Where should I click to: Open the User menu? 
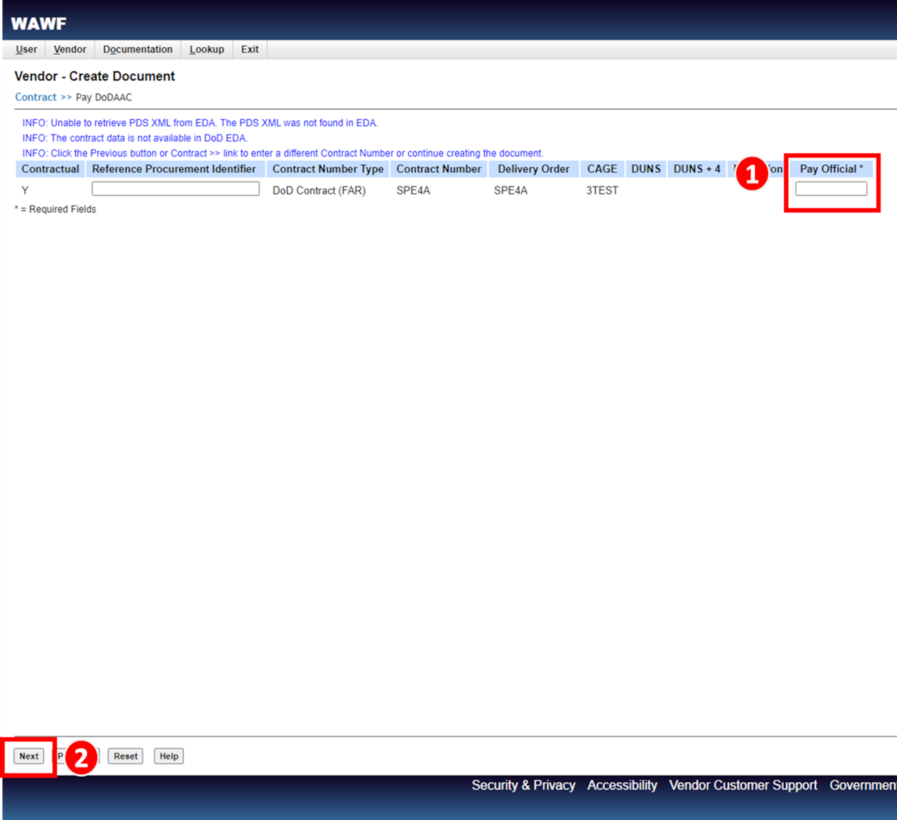pos(26,49)
